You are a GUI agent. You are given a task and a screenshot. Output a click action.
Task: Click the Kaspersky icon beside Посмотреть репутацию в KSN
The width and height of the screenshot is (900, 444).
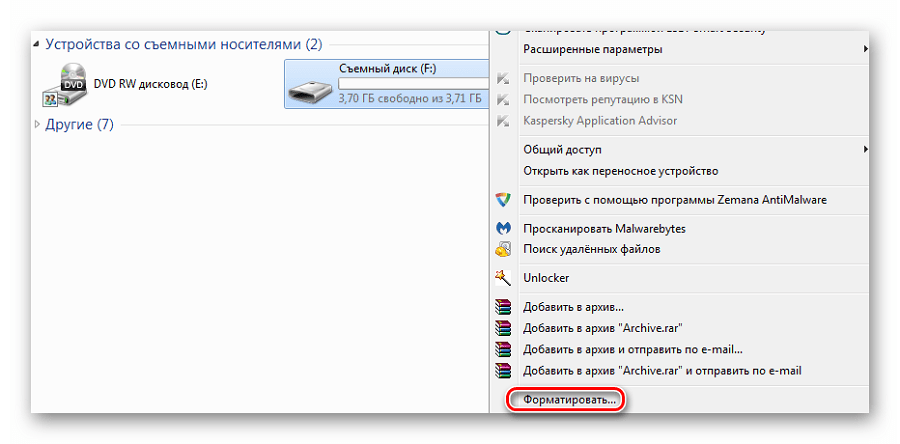(503, 99)
